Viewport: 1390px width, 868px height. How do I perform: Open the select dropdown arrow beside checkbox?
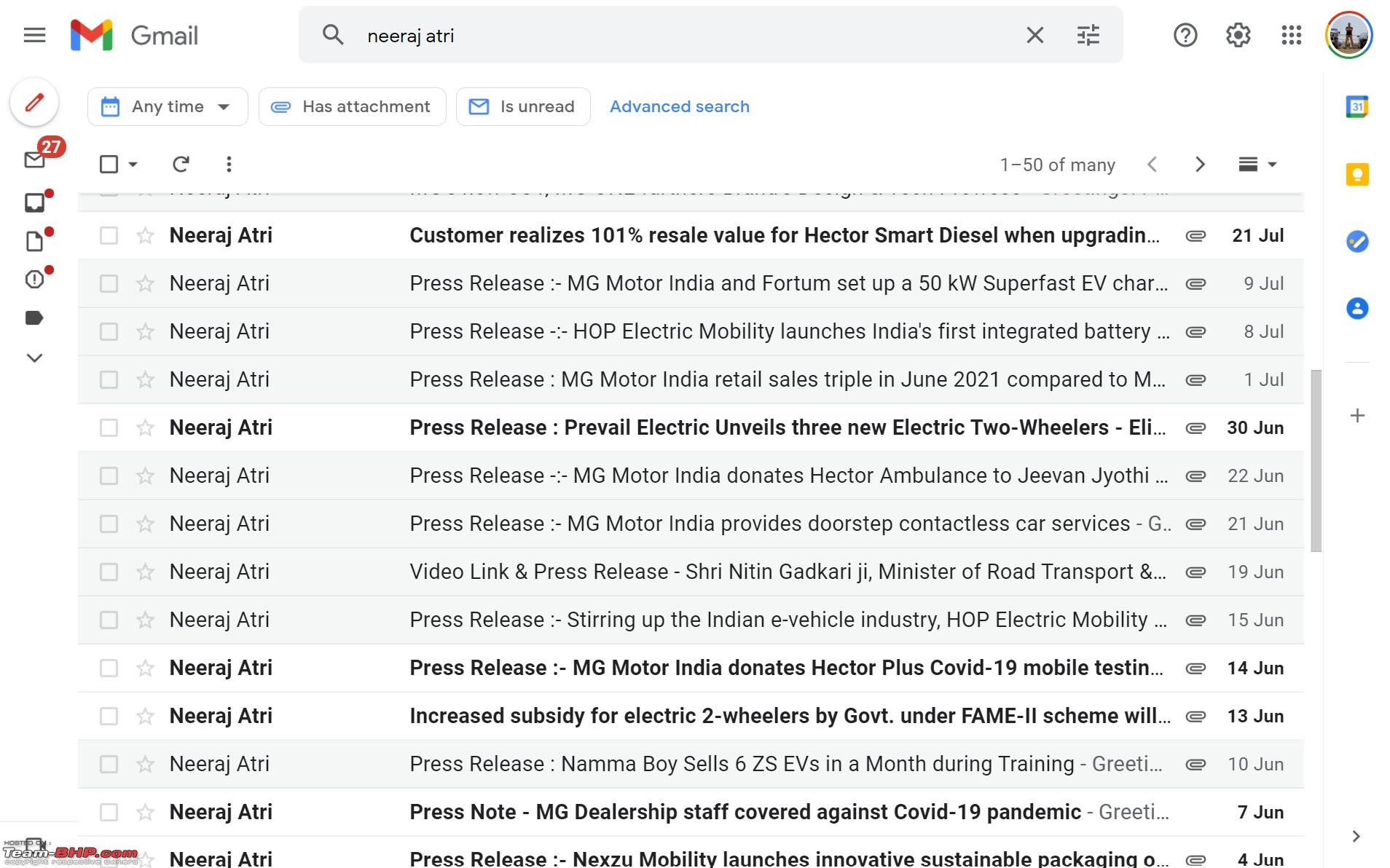coord(133,165)
